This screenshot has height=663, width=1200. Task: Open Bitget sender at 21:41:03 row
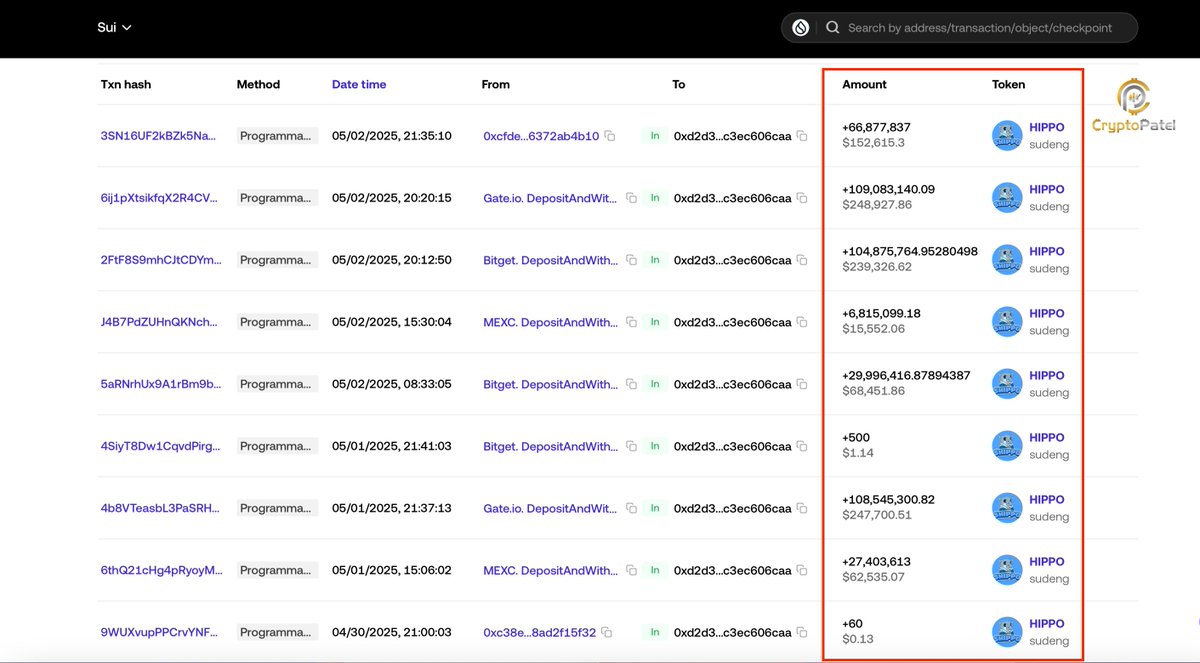[550, 446]
